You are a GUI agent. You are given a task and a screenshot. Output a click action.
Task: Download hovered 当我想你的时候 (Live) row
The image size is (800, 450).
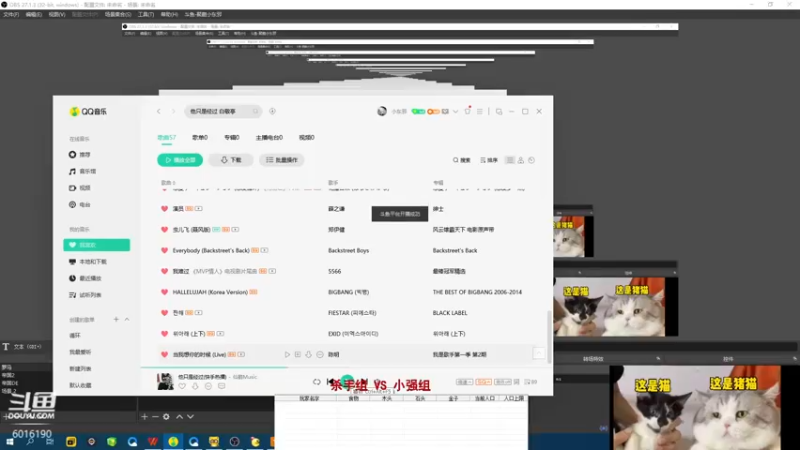pos(309,355)
